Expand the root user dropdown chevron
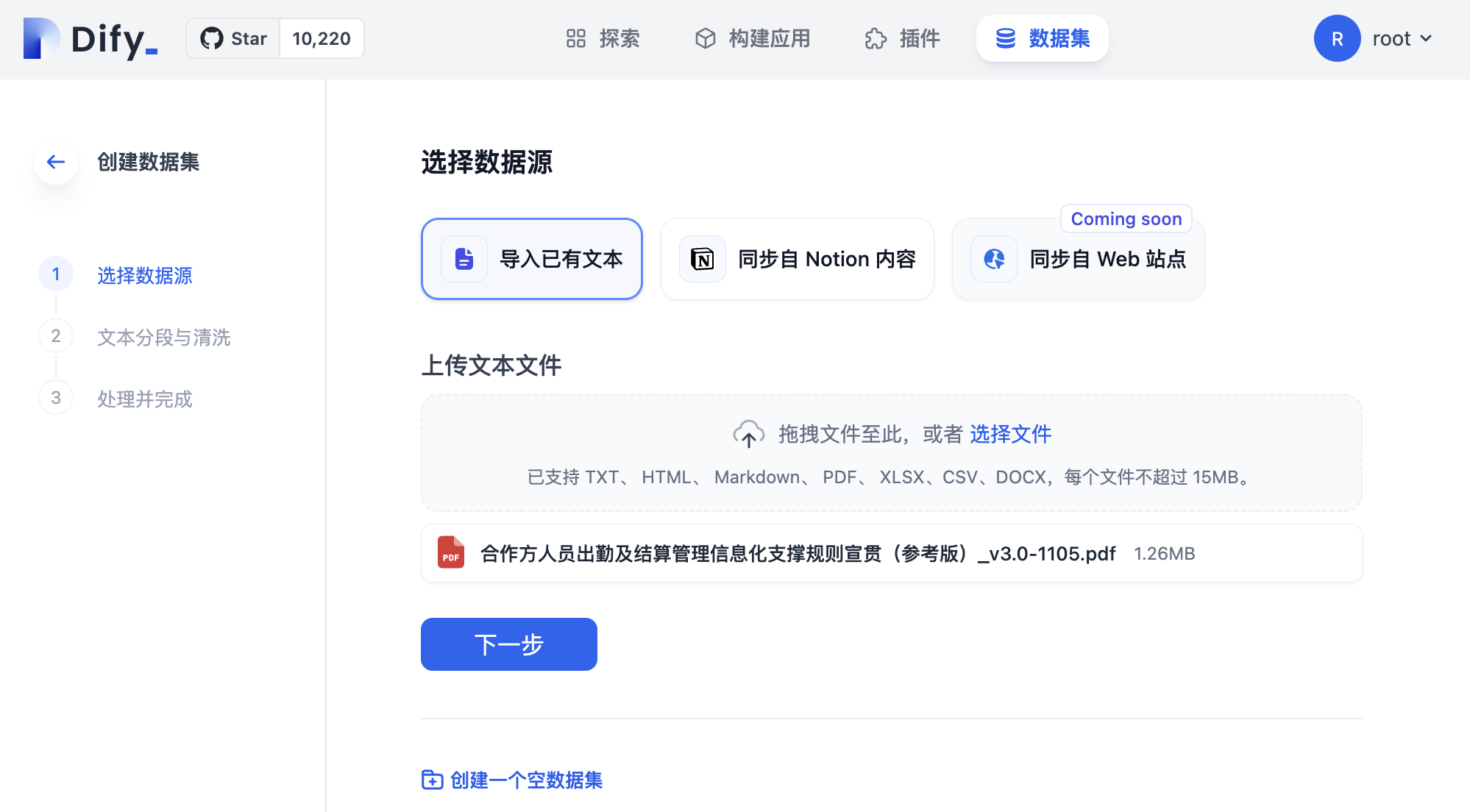 pos(1426,38)
